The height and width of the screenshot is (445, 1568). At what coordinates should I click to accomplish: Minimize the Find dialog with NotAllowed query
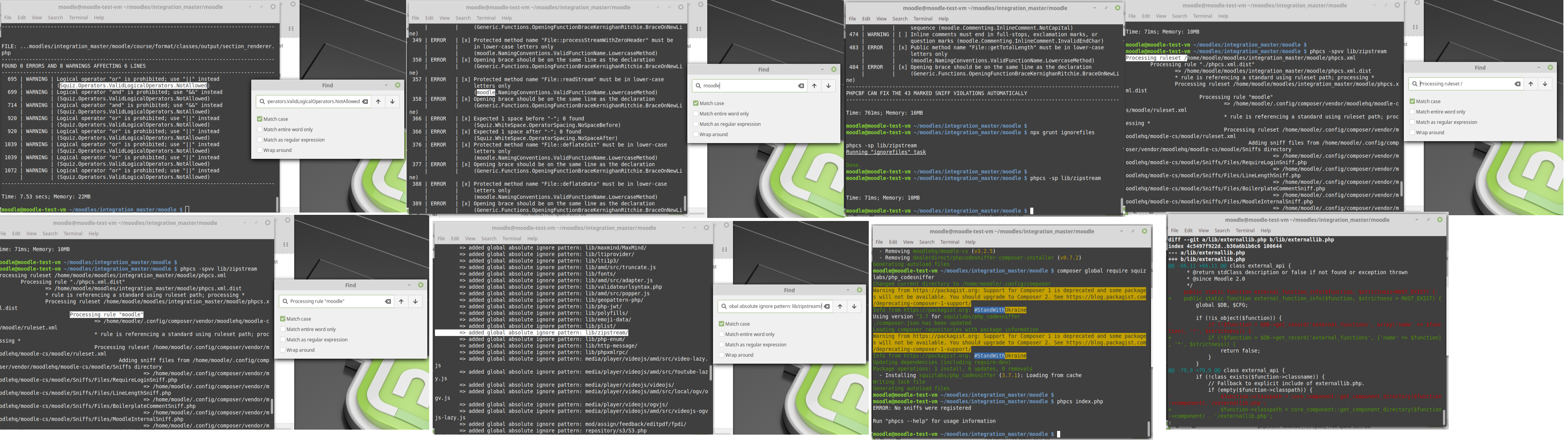click(386, 85)
